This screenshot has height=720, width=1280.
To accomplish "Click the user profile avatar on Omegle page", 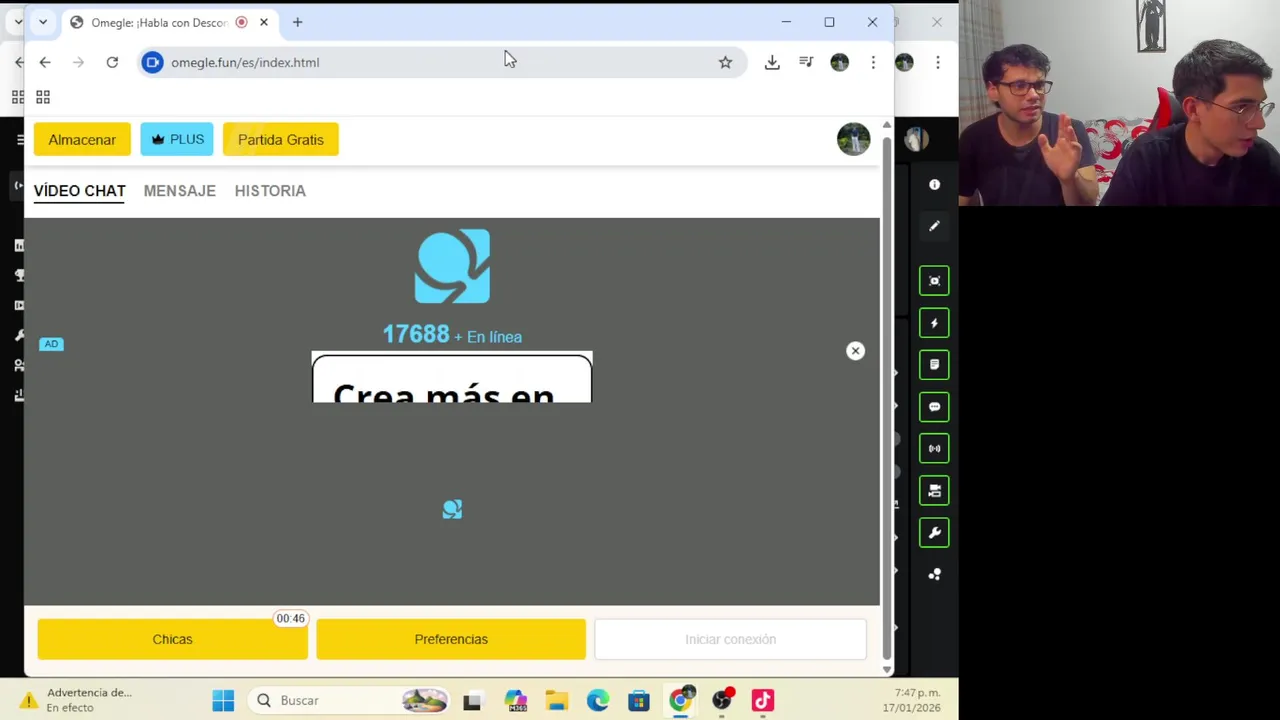I will (x=853, y=140).
